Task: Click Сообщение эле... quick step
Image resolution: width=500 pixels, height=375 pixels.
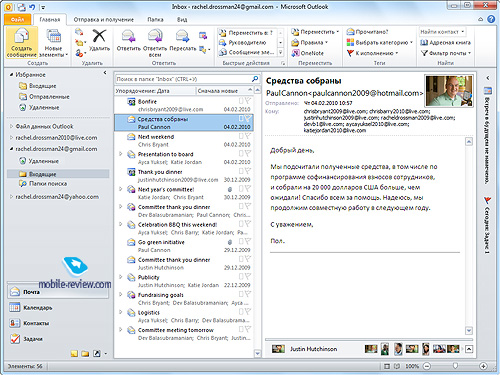Action: pyautogui.click(x=247, y=52)
